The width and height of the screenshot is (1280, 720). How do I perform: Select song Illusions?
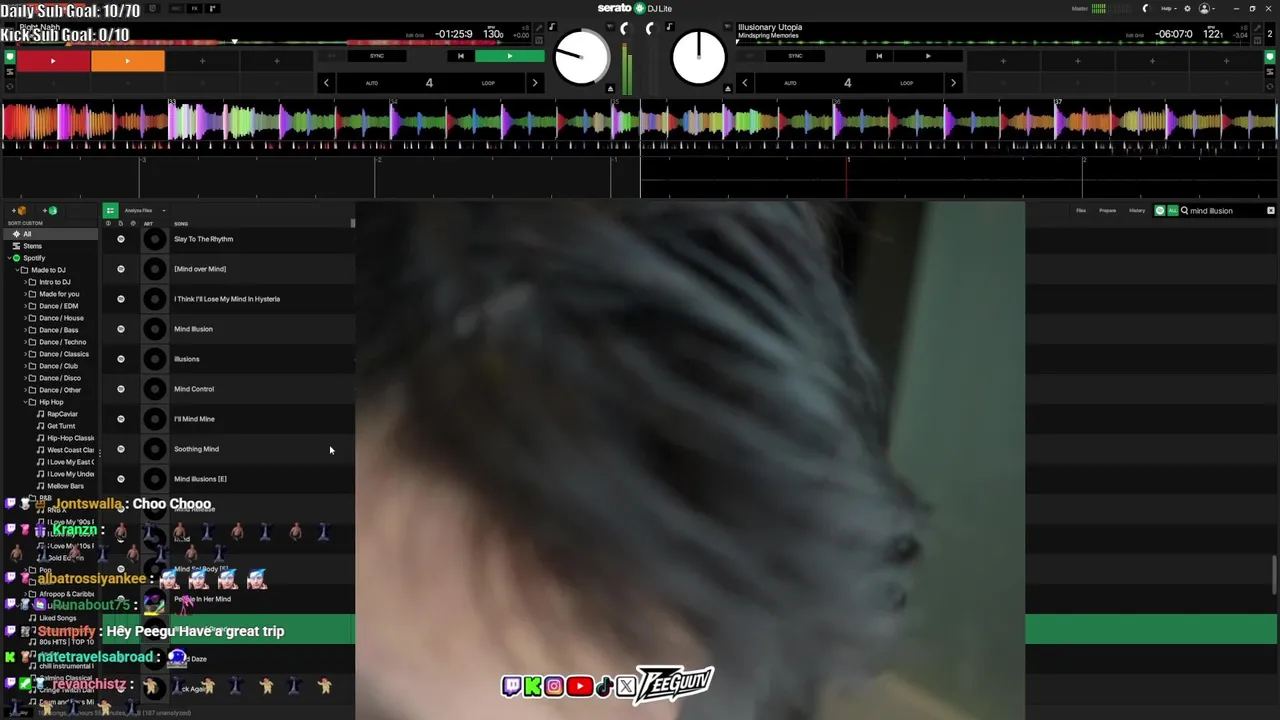coord(186,359)
